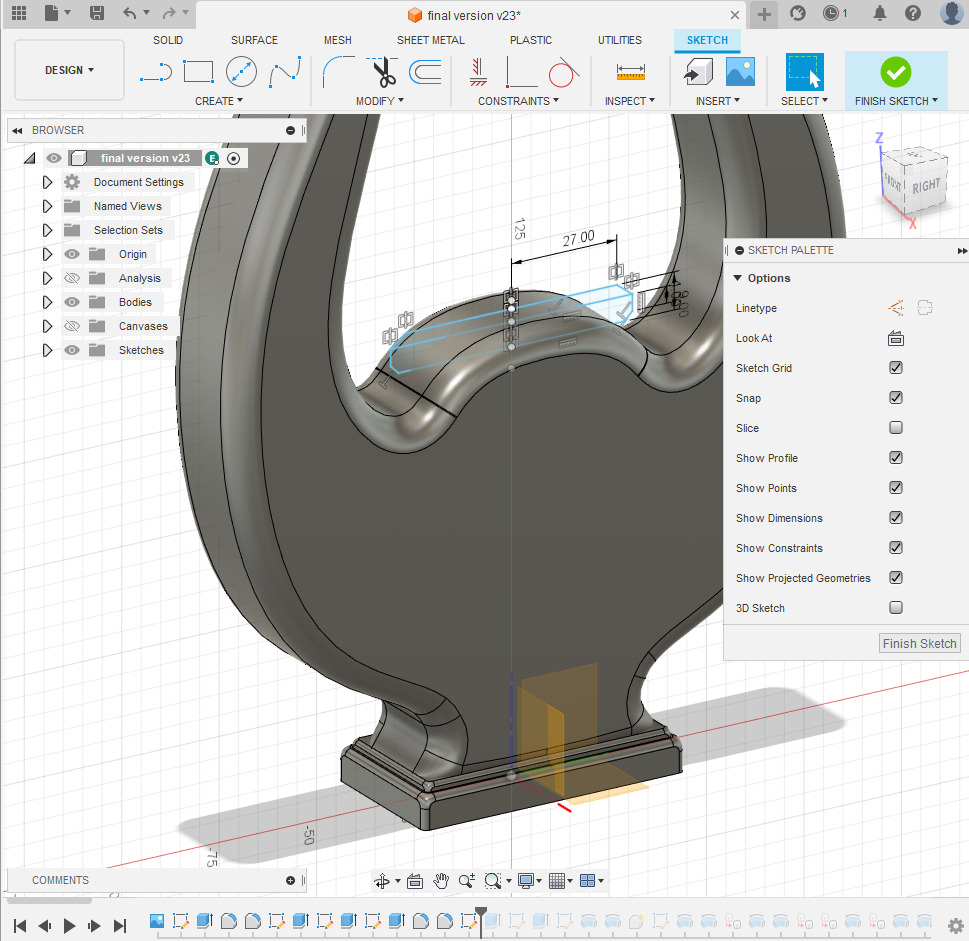Open the DESIGN workspace dropdown
The image size is (969, 941).
[70, 70]
